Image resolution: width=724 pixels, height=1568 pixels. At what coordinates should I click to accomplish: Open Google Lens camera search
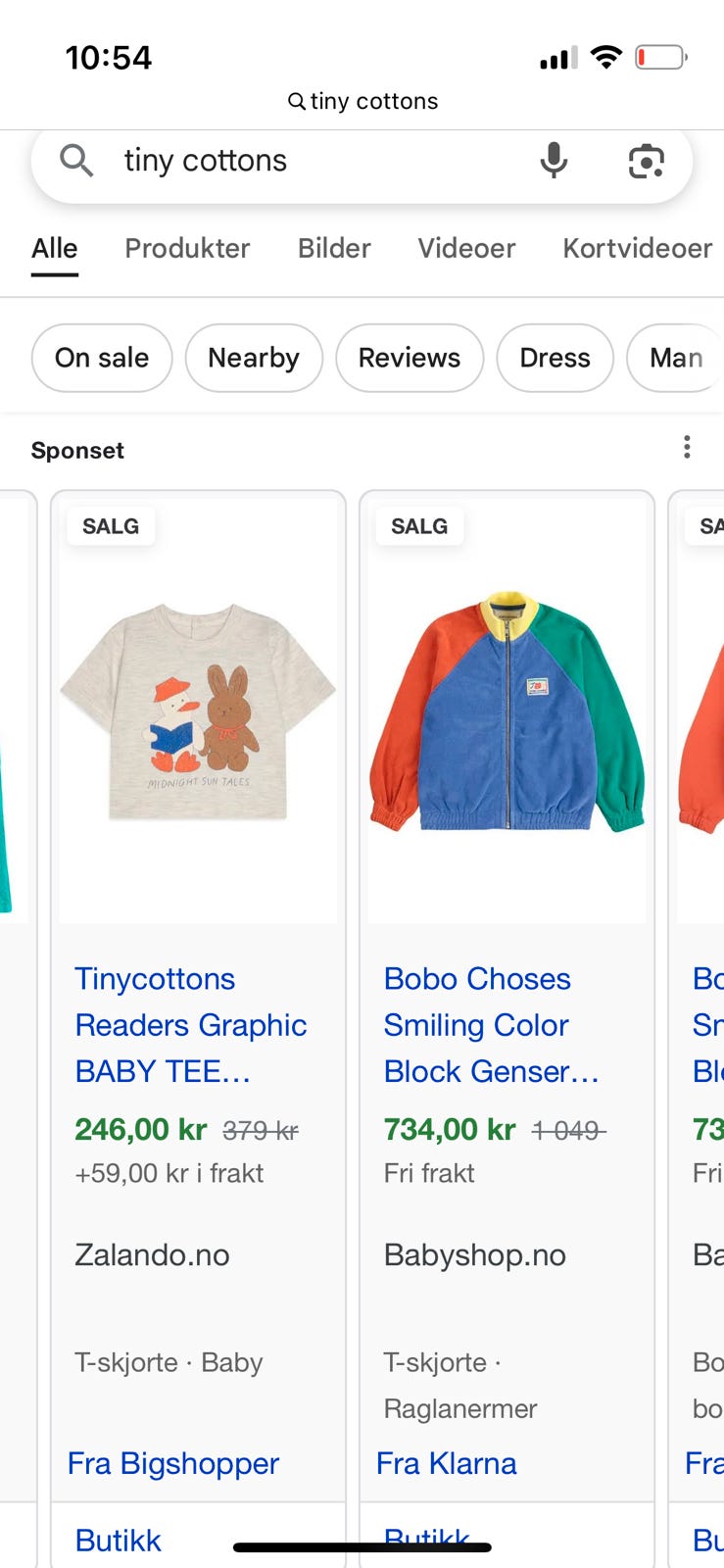click(x=646, y=161)
